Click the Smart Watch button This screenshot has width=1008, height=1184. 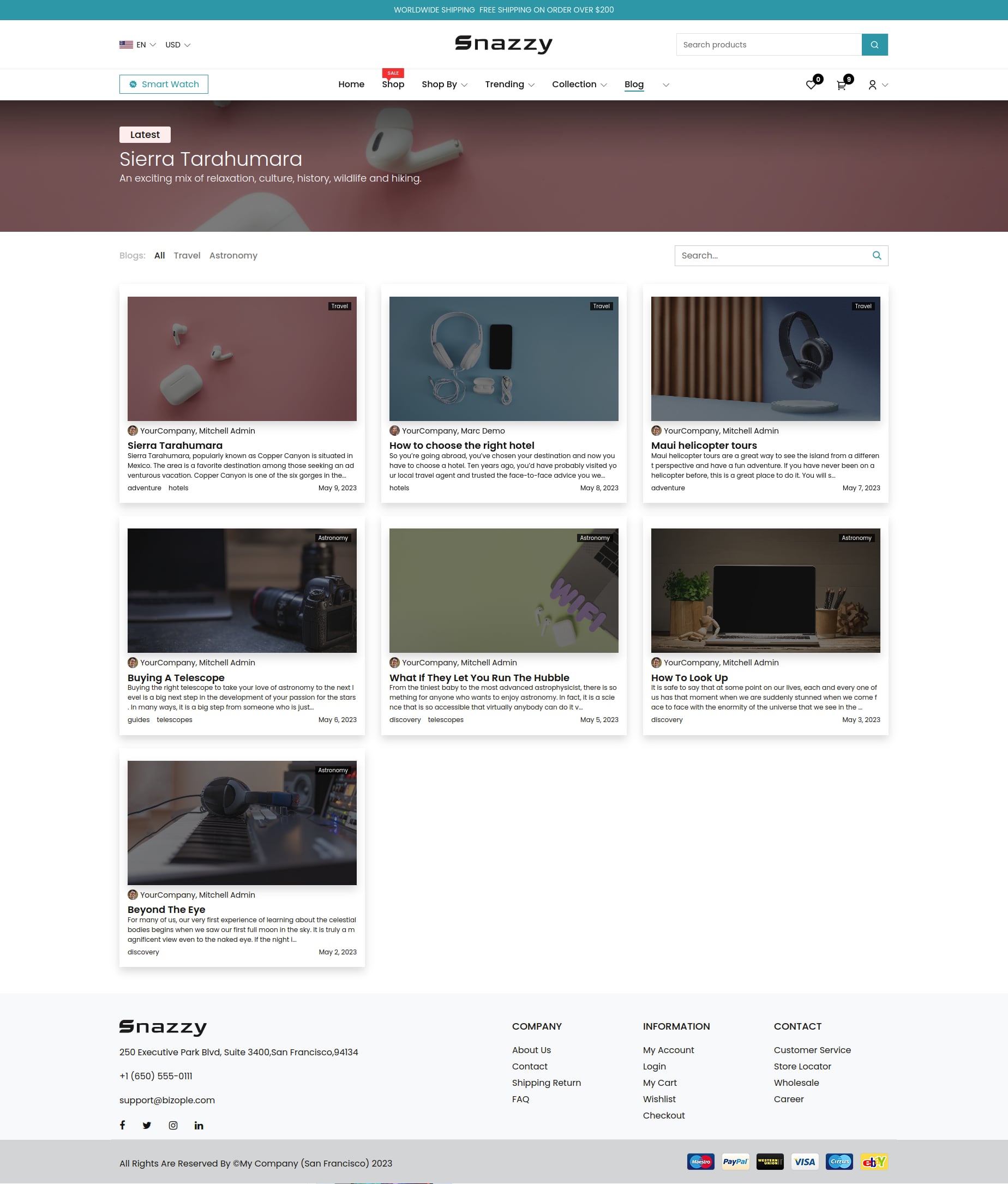tap(164, 85)
